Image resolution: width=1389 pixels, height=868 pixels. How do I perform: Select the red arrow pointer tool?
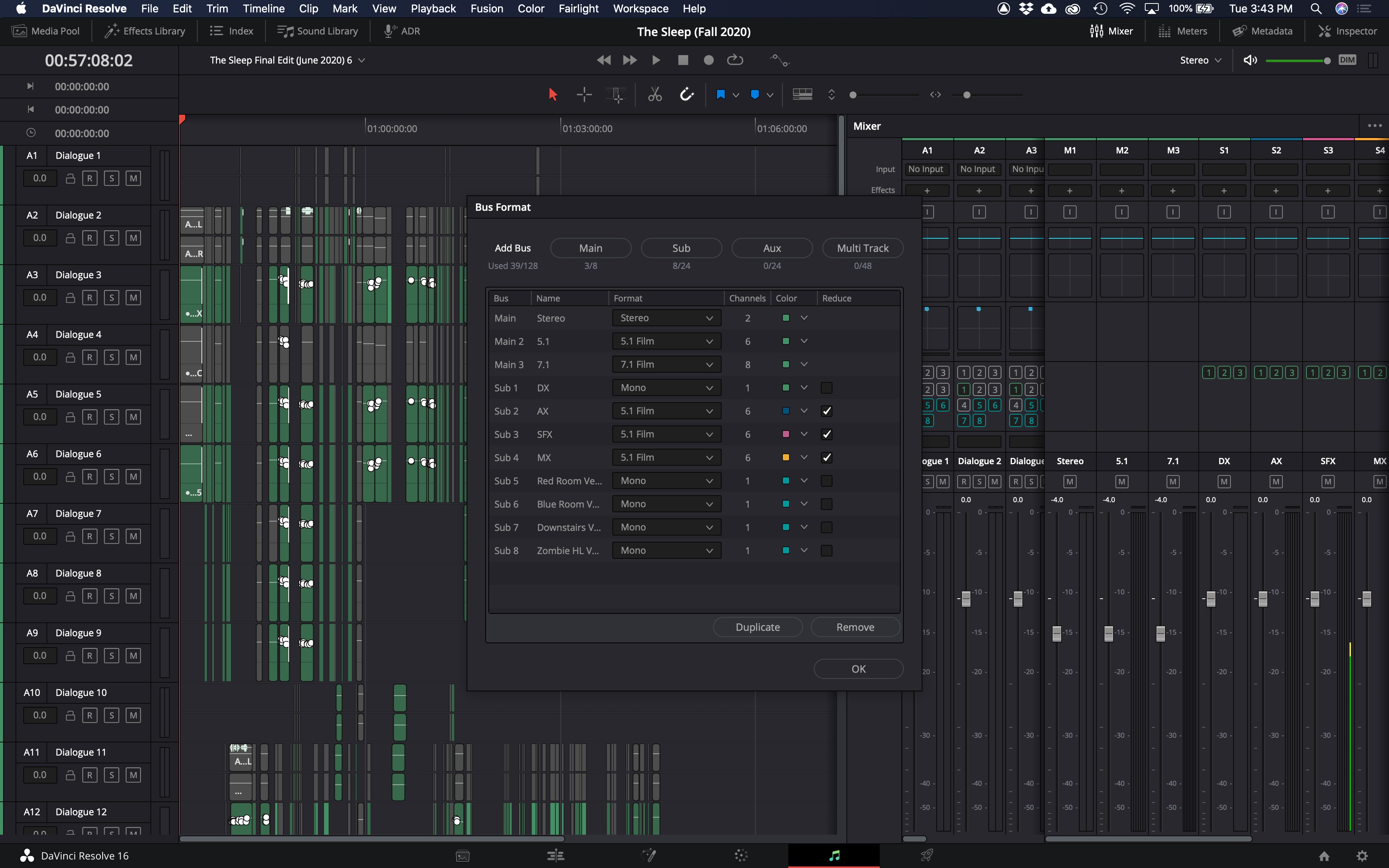tap(553, 95)
